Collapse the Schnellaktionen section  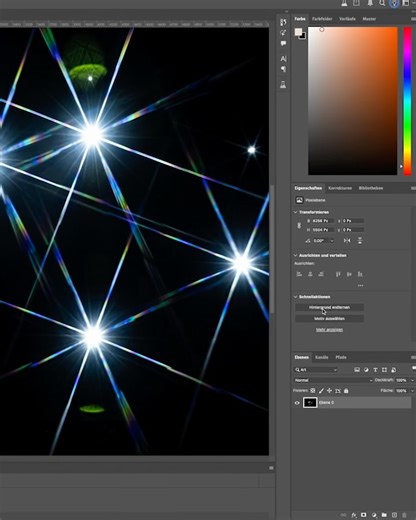(295, 297)
